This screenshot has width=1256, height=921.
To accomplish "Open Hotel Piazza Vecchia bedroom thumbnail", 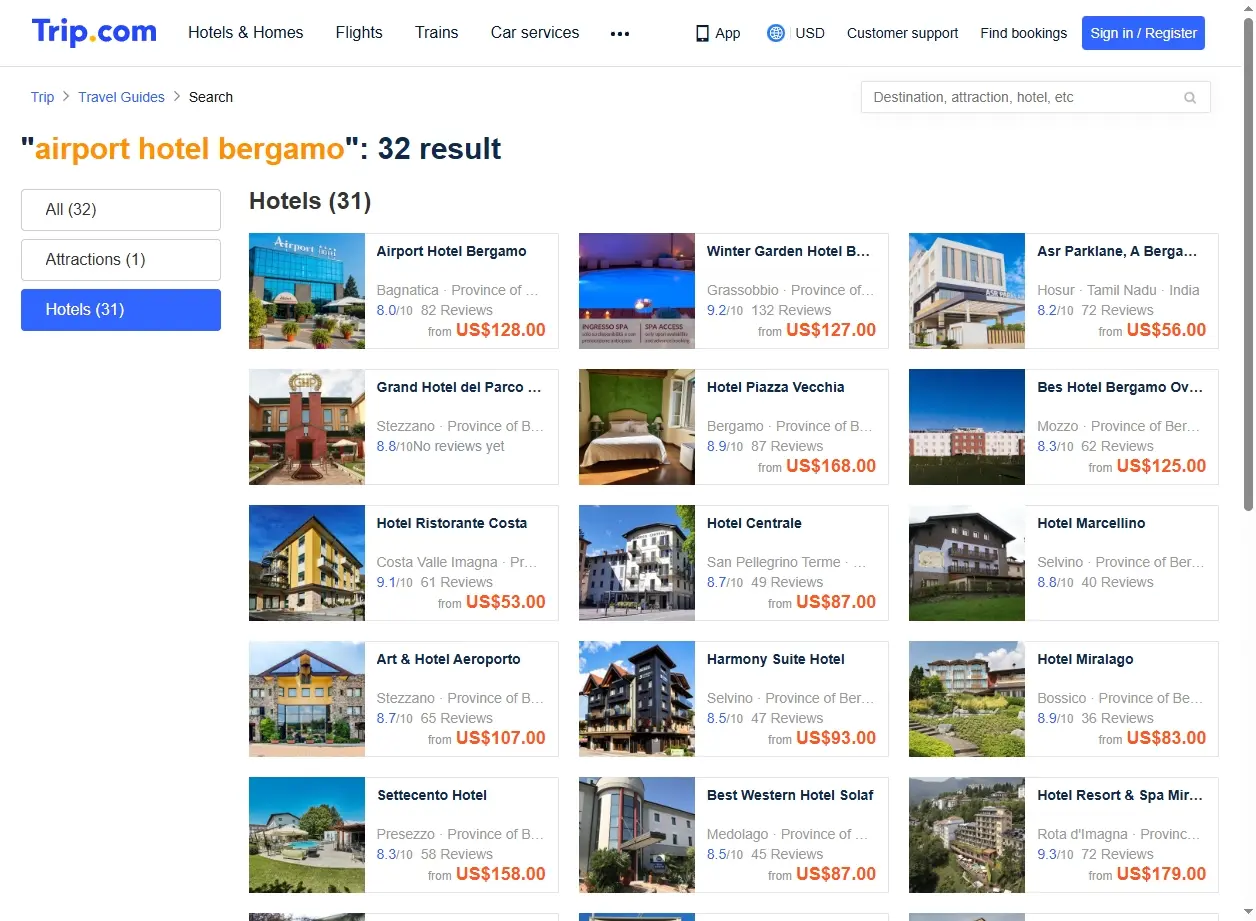I will pos(637,427).
